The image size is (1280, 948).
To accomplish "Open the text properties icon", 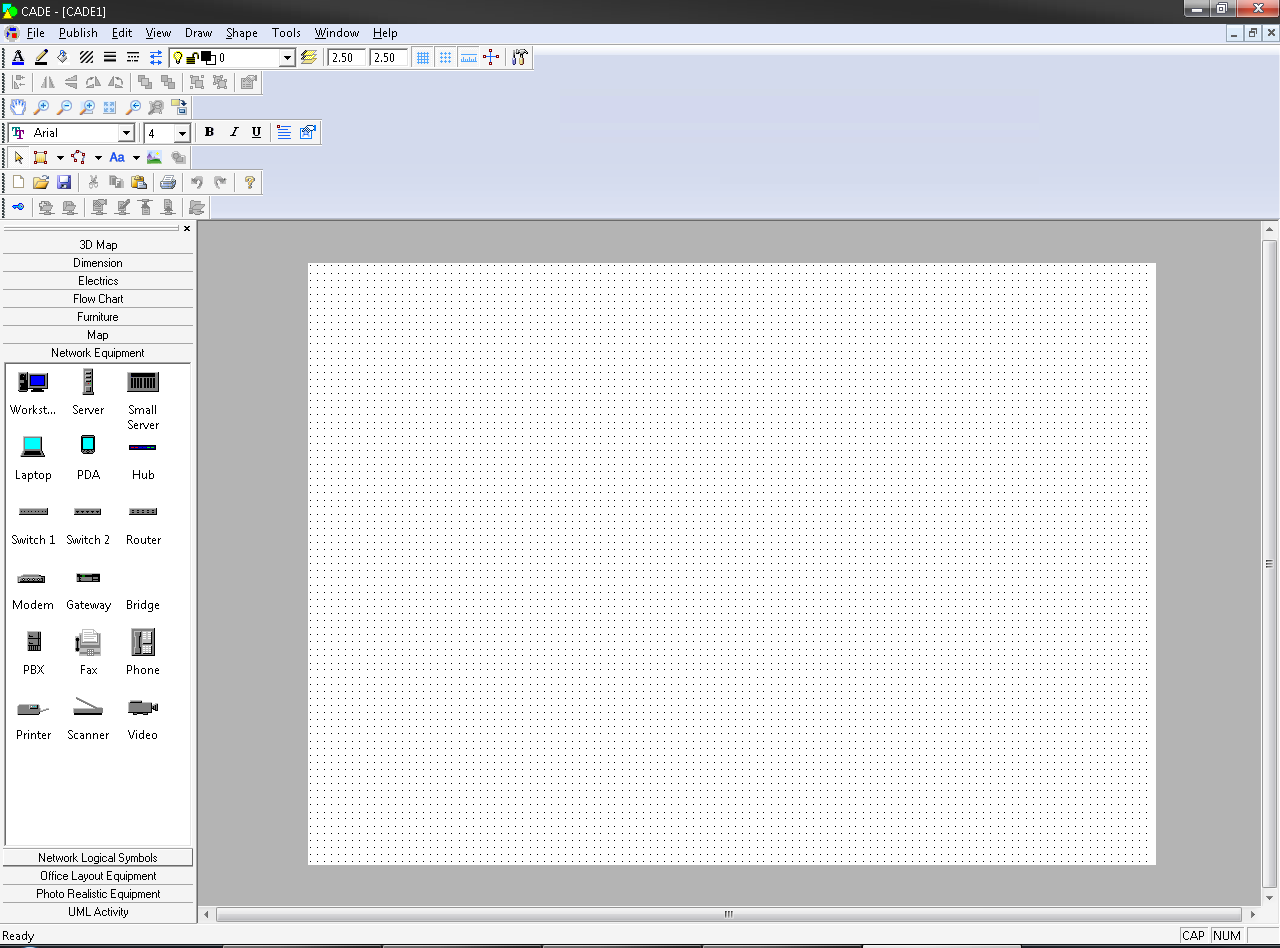I will 307,132.
